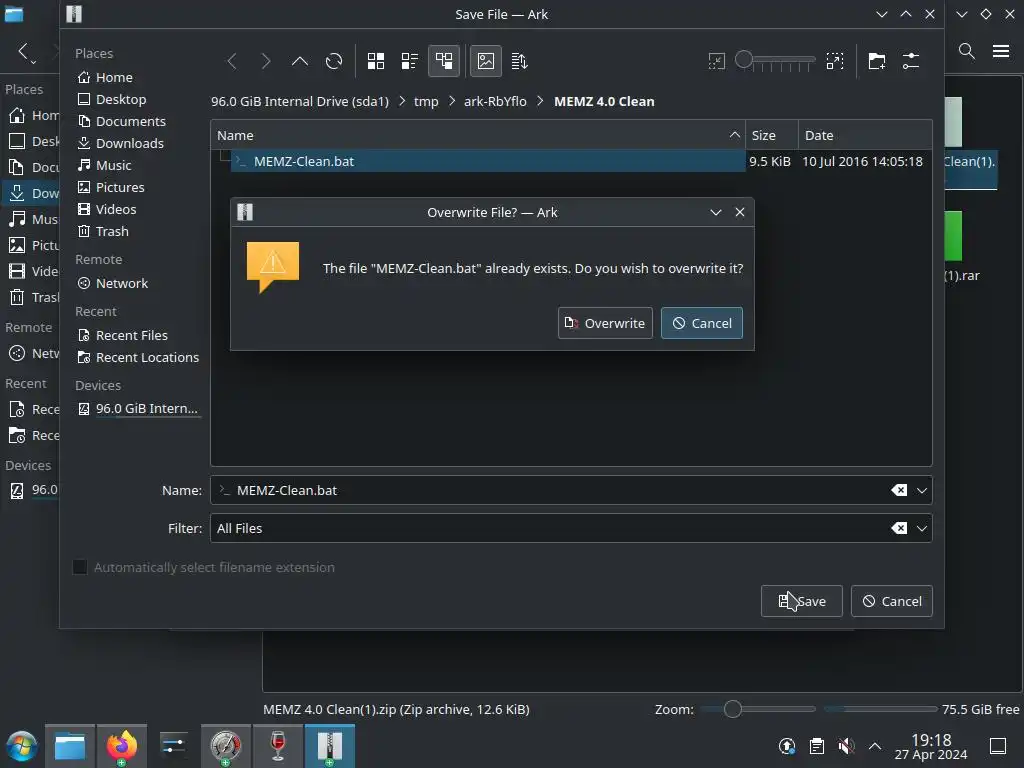Navigate to parent folder in Save dialog
Screen dimensions: 1024x768
[300, 61]
